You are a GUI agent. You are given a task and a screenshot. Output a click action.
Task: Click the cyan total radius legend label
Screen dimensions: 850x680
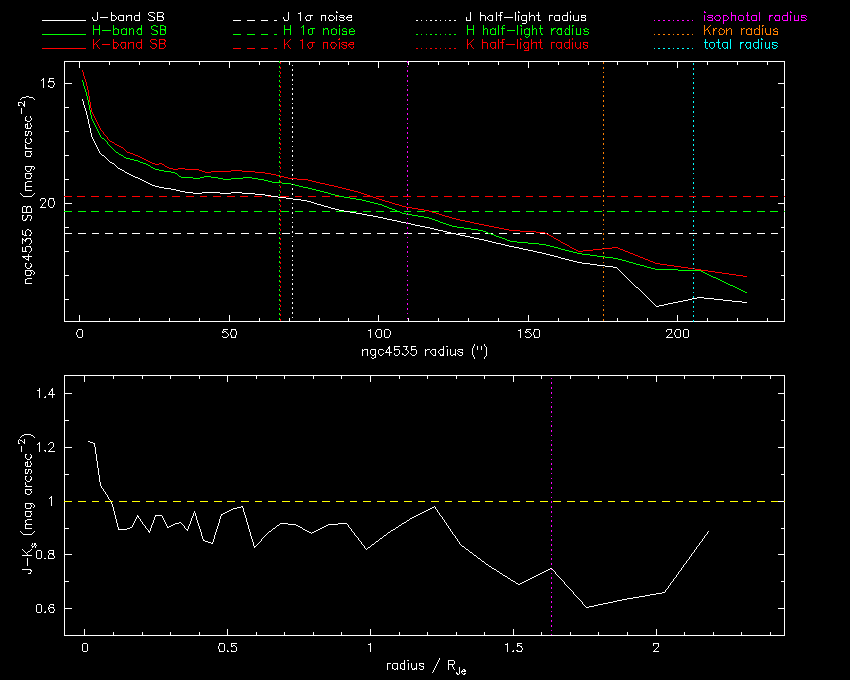[x=740, y=45]
